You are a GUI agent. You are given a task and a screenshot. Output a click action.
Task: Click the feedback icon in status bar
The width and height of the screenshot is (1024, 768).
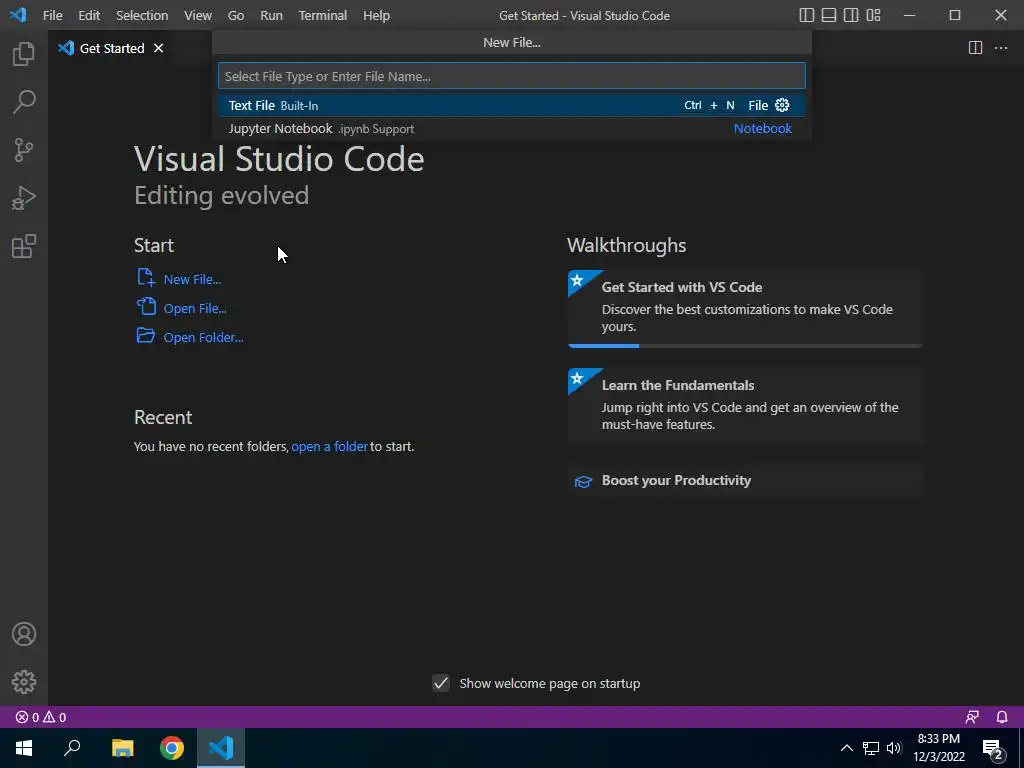pos(972,717)
